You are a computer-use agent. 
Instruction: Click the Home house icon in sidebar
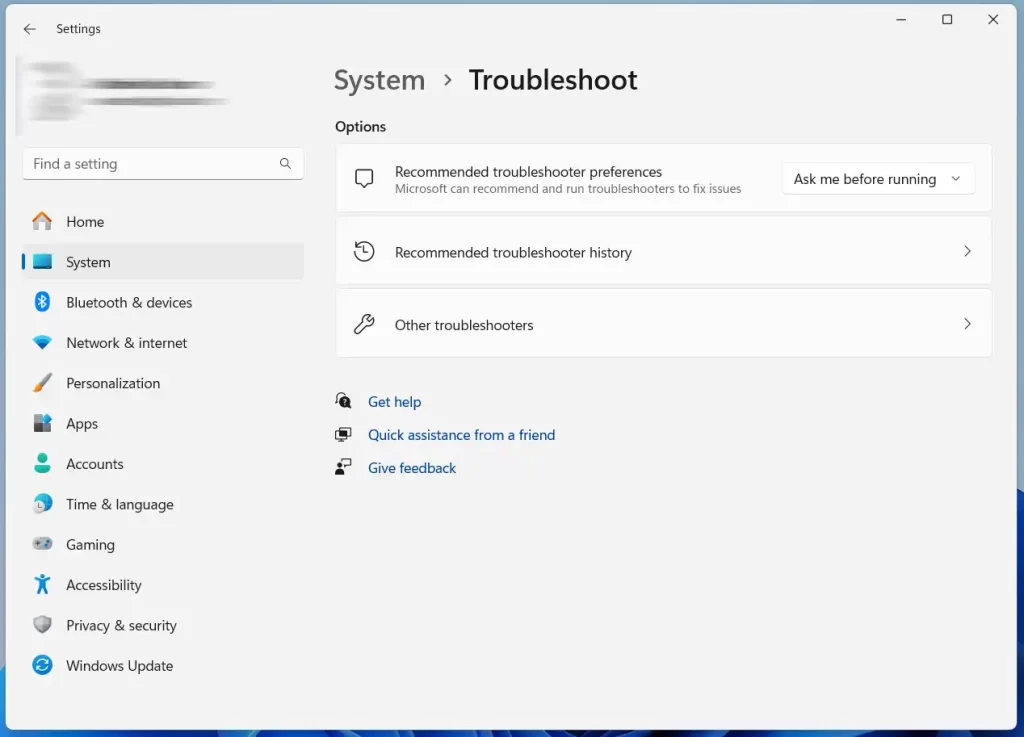(x=42, y=221)
